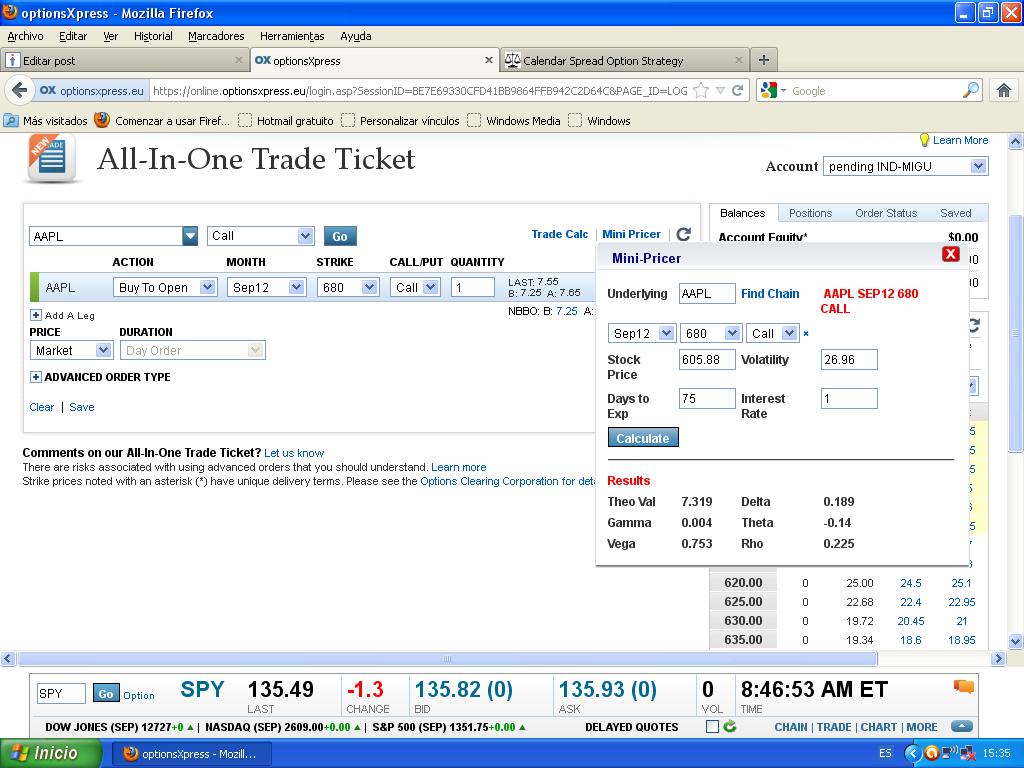Open new tab plus button
The height and width of the screenshot is (768, 1024).
(x=763, y=60)
